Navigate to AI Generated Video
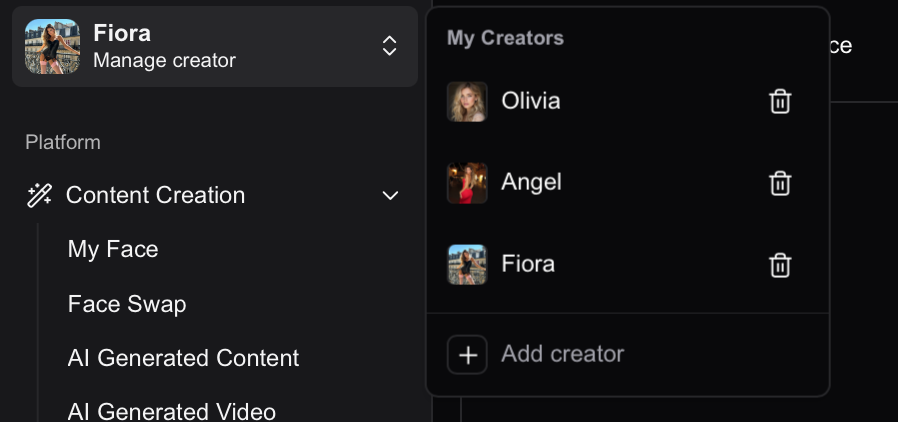 click(x=172, y=410)
